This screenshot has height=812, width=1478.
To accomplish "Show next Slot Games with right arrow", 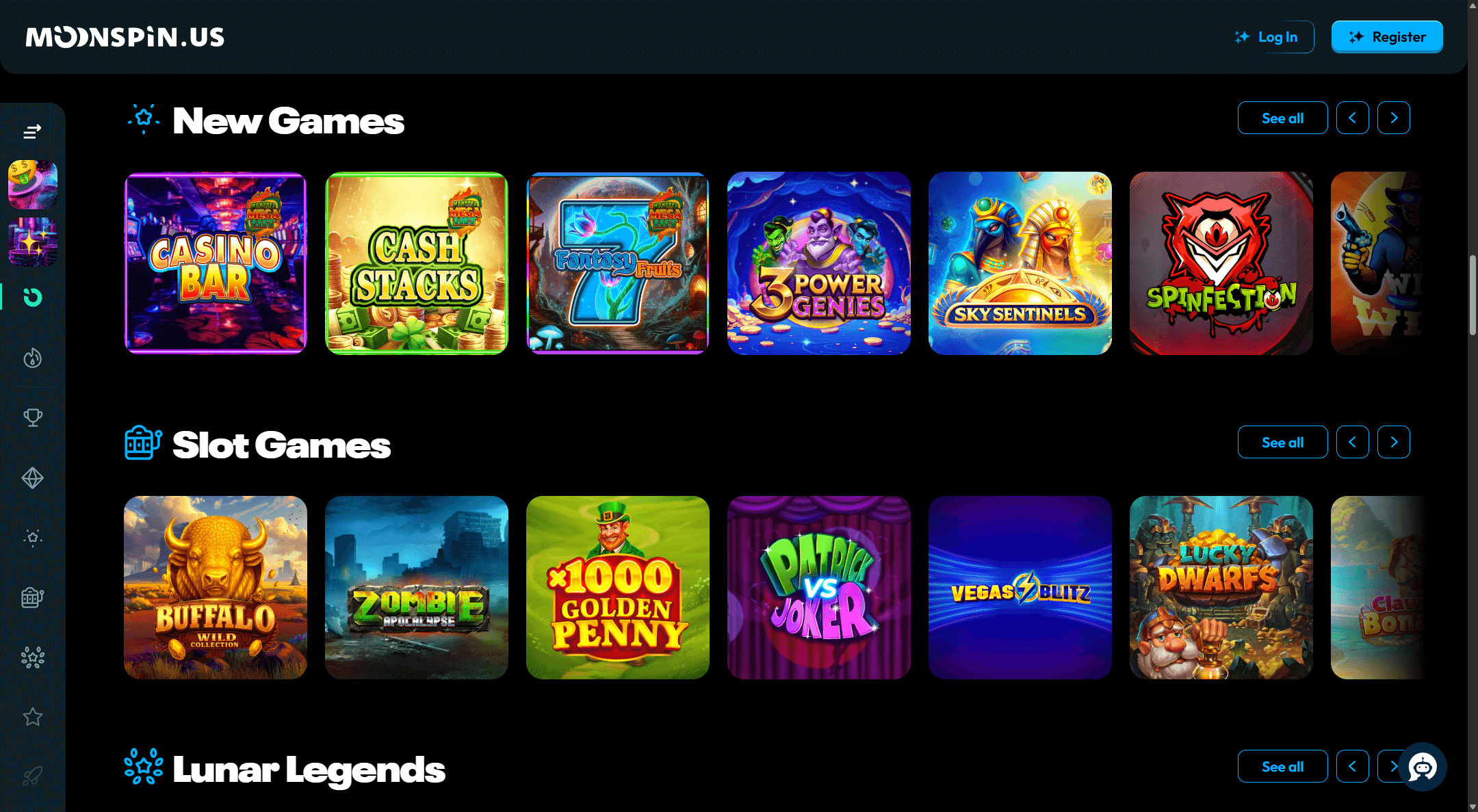I will (x=1394, y=442).
